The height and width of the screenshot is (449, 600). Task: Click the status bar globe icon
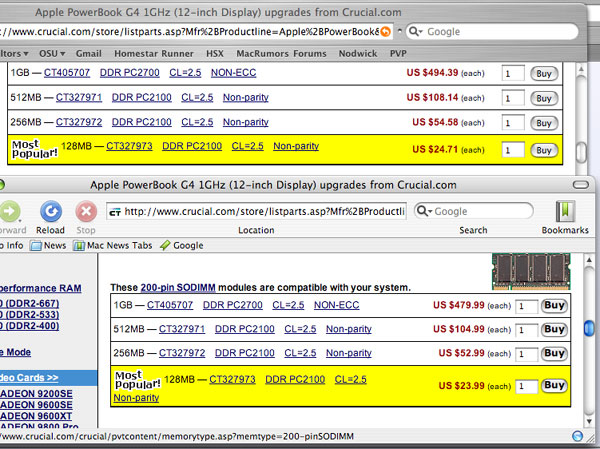click(x=577, y=436)
